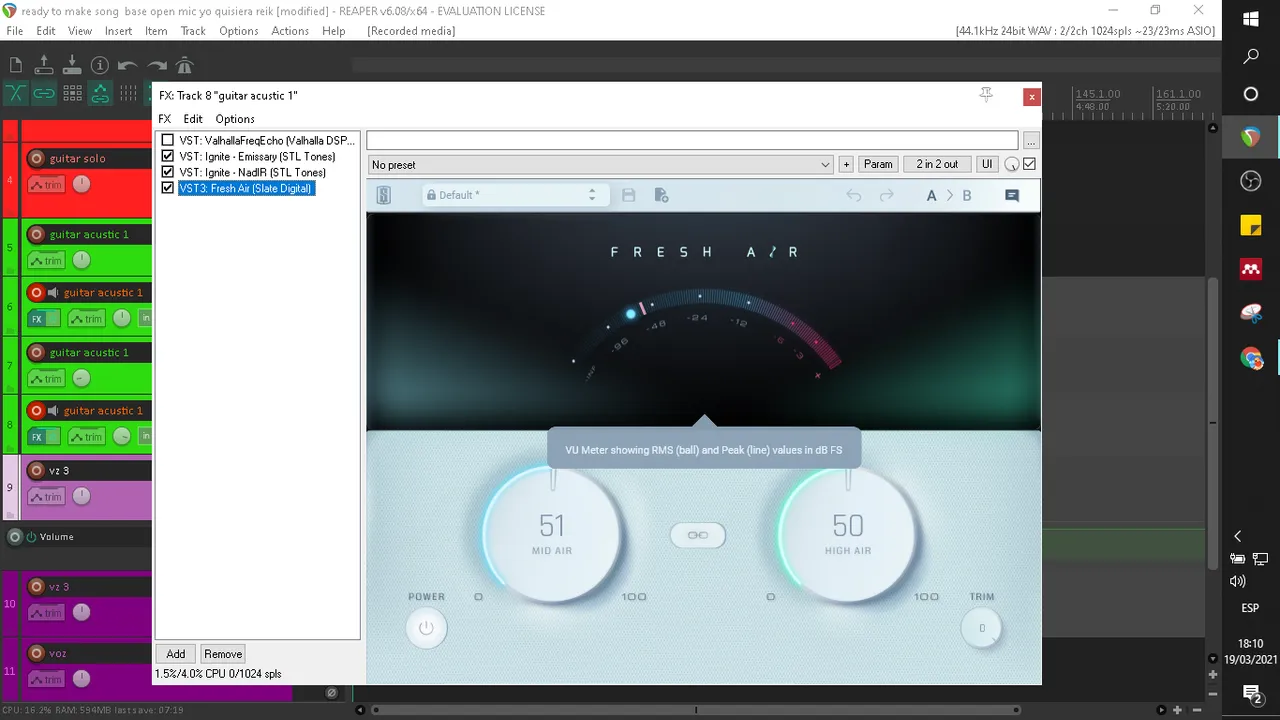
Task: Toggle the item grouping toolbar icon
Action: pos(44,93)
